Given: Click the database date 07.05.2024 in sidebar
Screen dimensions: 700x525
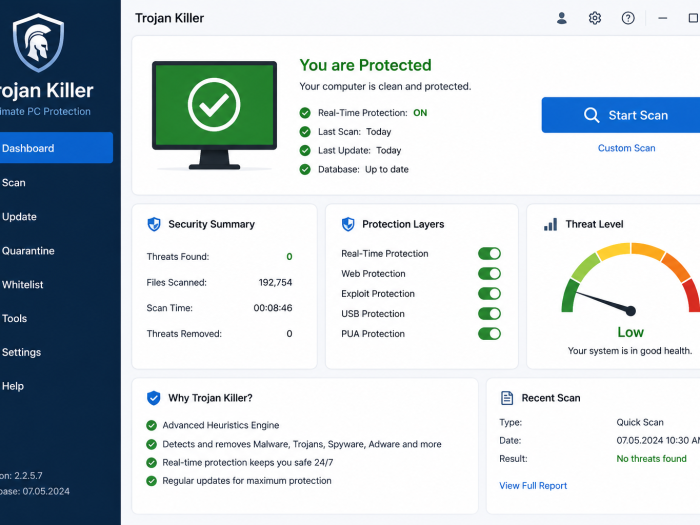Looking at the screenshot, I should coord(46,492).
